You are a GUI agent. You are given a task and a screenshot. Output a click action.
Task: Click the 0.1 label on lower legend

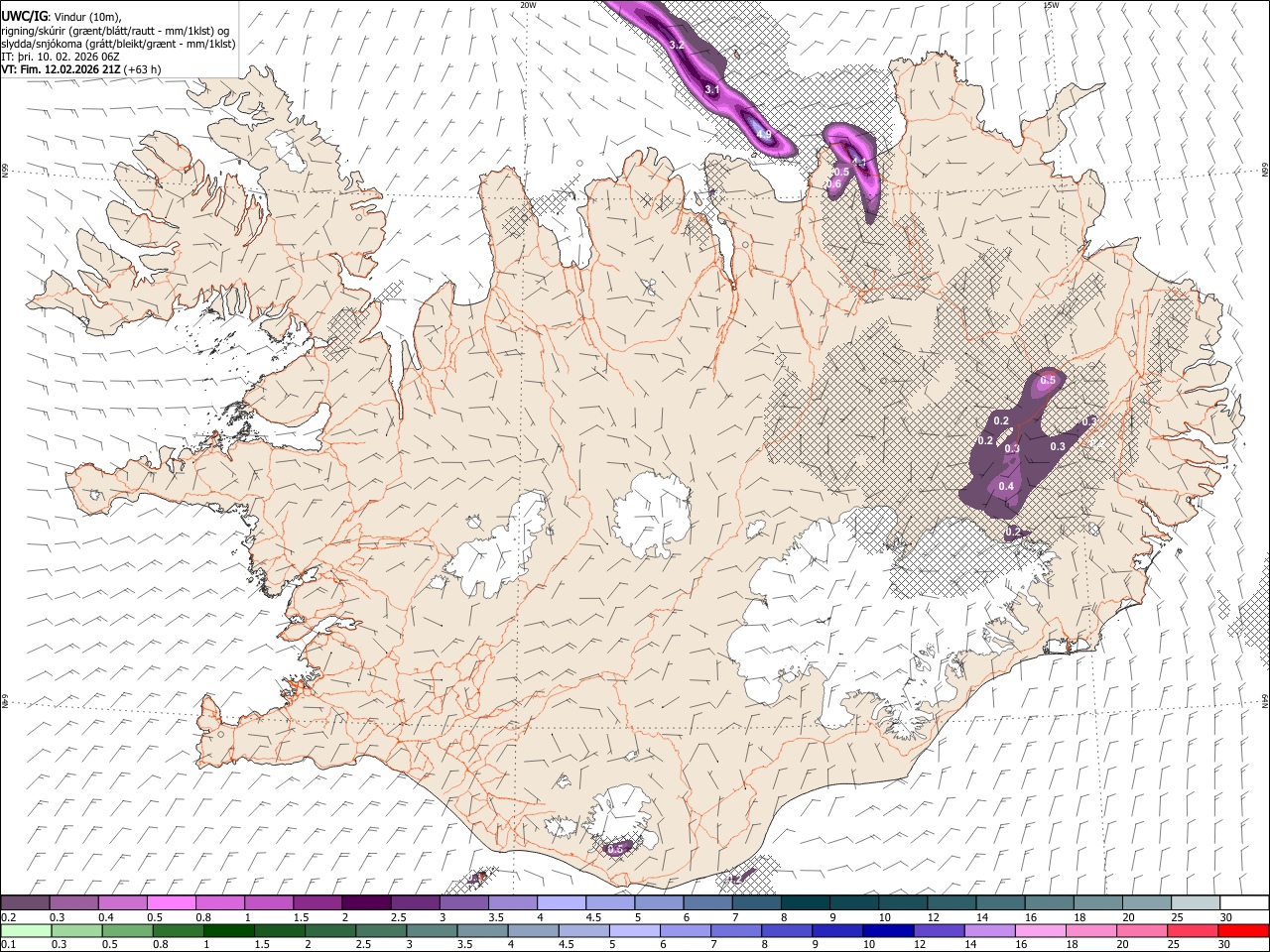pyautogui.click(x=9, y=945)
